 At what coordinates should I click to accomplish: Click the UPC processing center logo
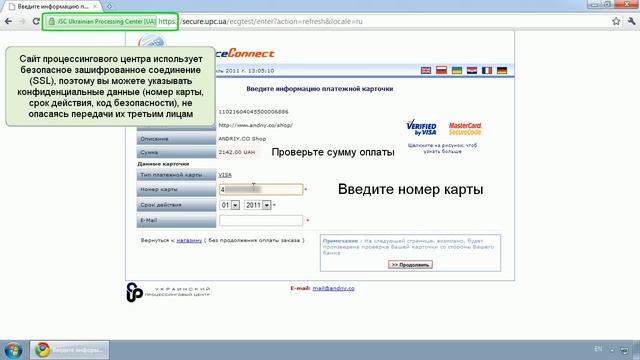pos(168,292)
